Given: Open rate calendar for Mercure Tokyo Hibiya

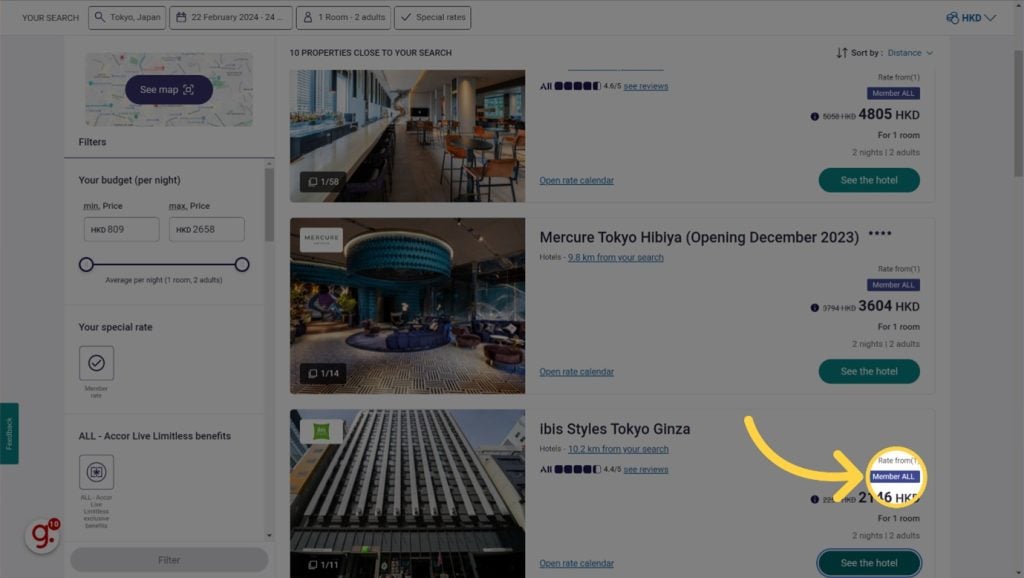Looking at the screenshot, I should click(577, 372).
